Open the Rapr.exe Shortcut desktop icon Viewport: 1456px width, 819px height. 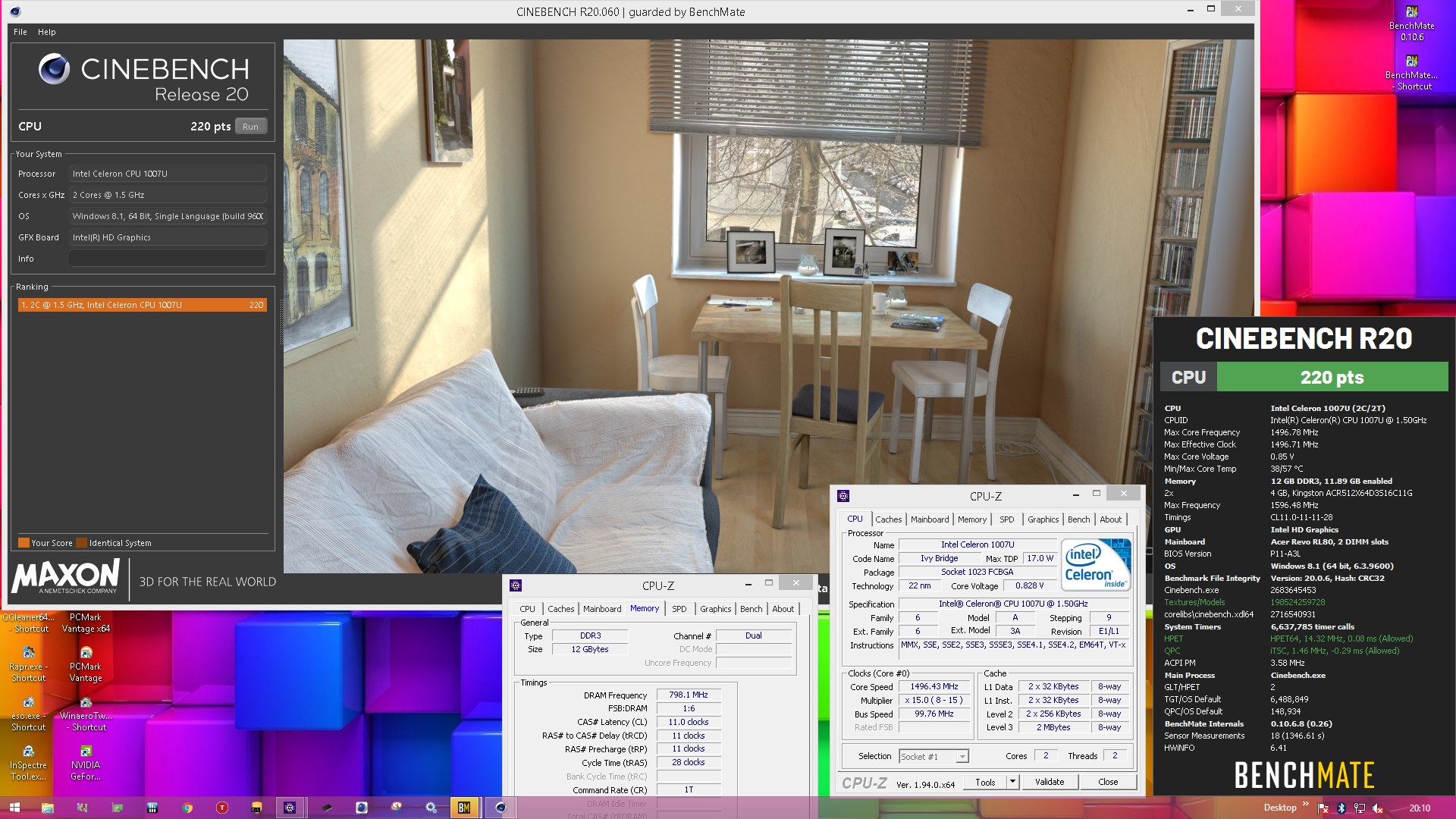[x=28, y=664]
